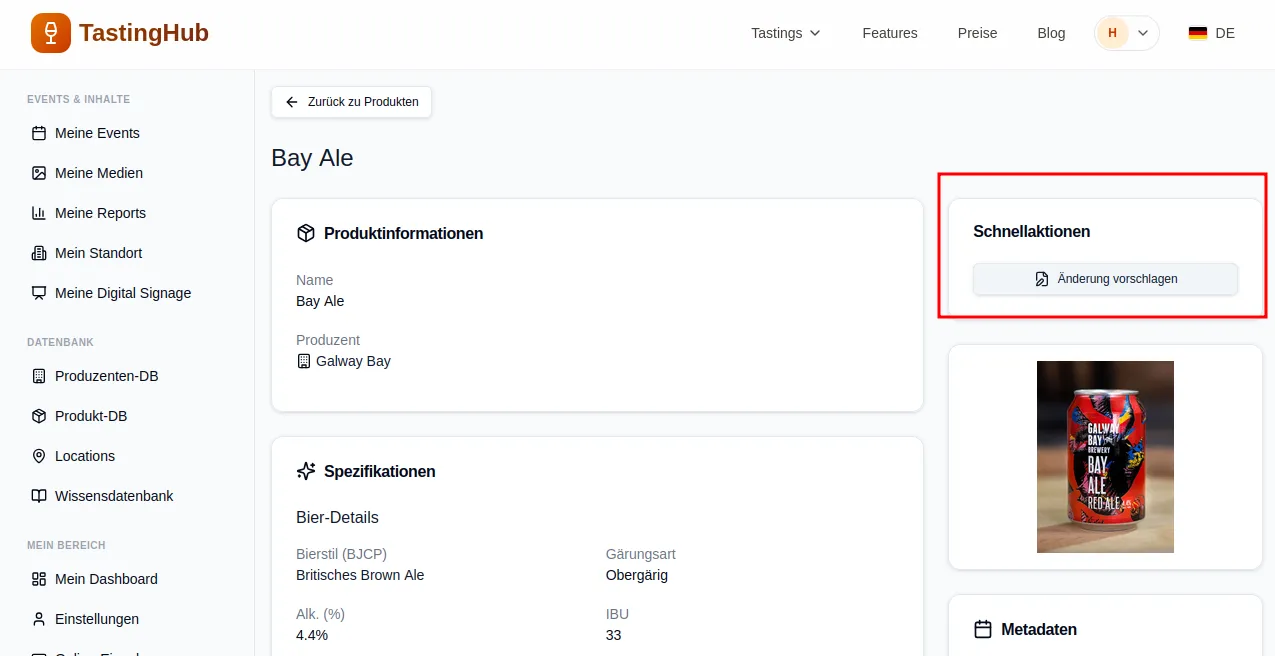
Task: Go to the Features page
Action: click(889, 33)
